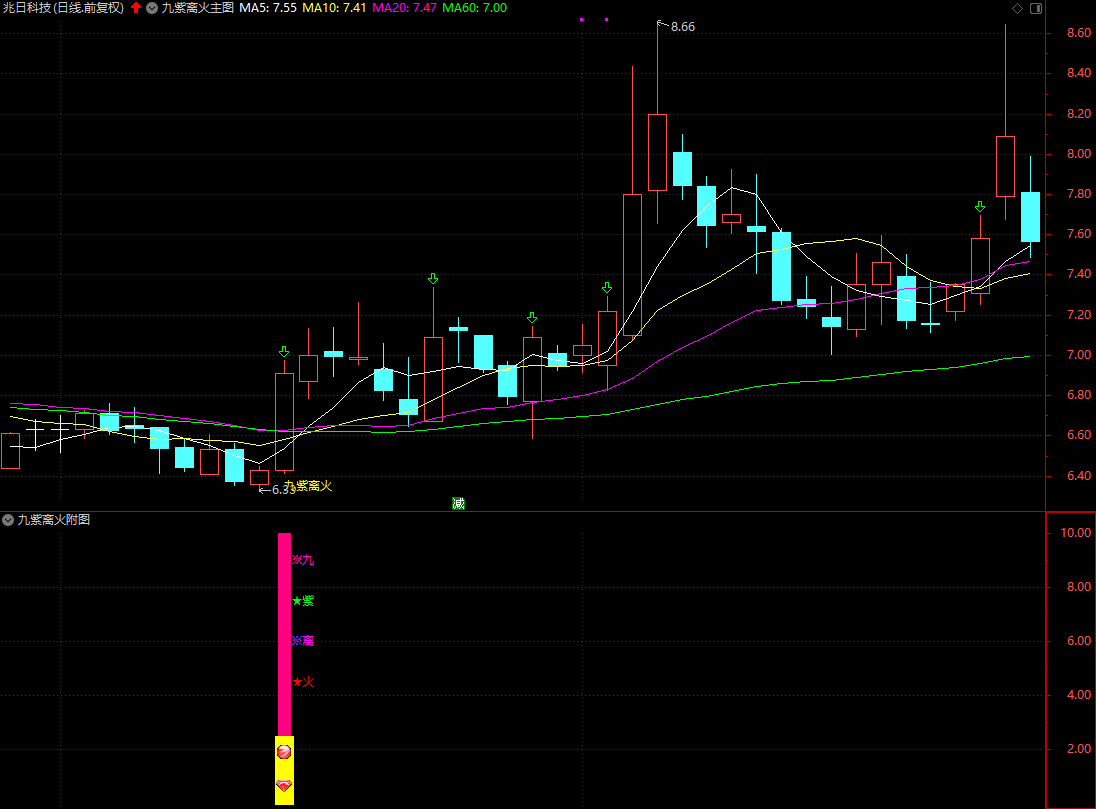Click the green down arrow above the 九紫离火 signal candle
The width and height of the screenshot is (1096, 809).
click(284, 351)
